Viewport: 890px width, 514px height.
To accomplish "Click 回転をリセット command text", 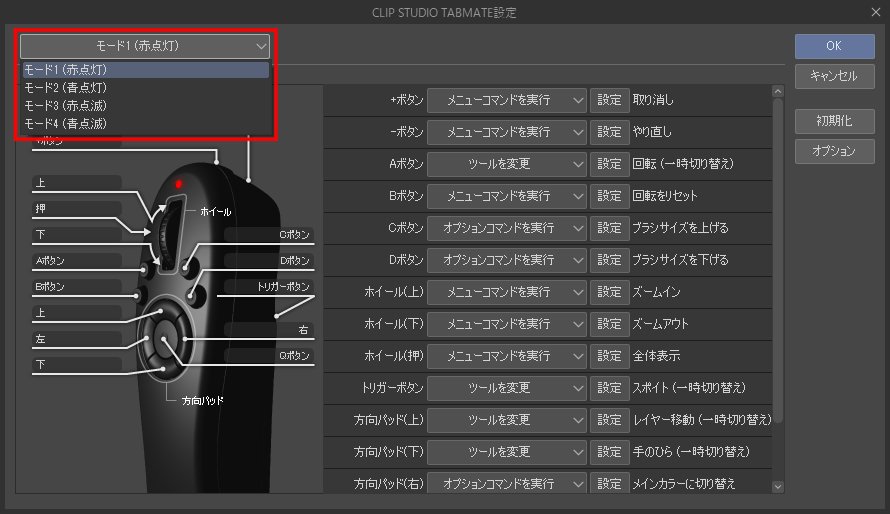I will coord(665,196).
